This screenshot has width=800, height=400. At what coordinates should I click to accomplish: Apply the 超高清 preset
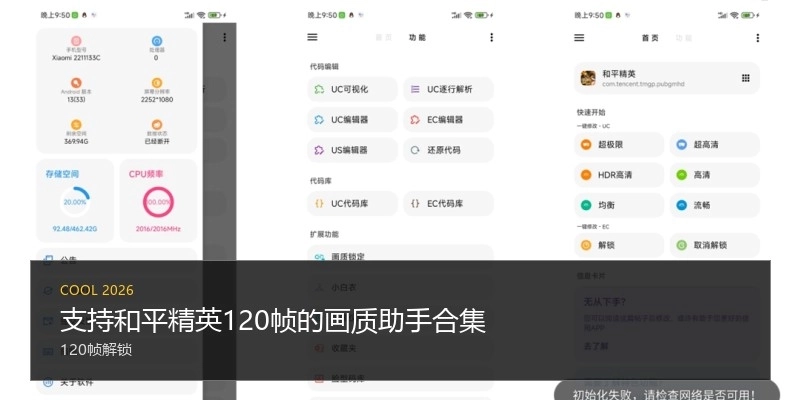pos(714,144)
